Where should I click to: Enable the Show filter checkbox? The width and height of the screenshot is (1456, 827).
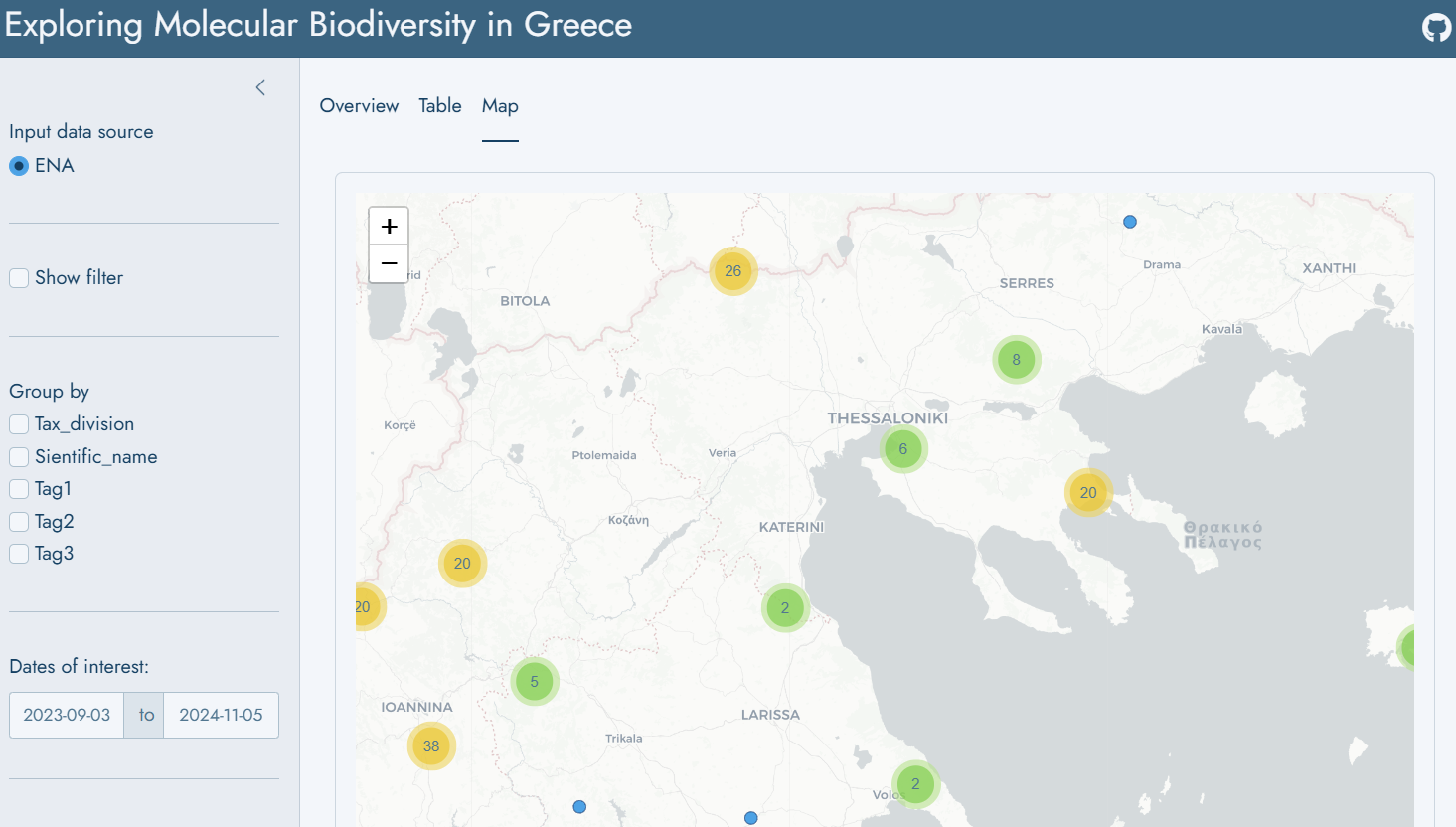pos(19,278)
